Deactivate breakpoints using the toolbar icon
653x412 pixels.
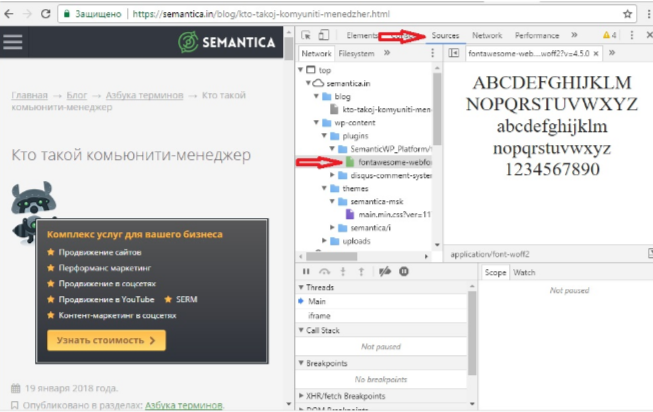tap(385, 271)
